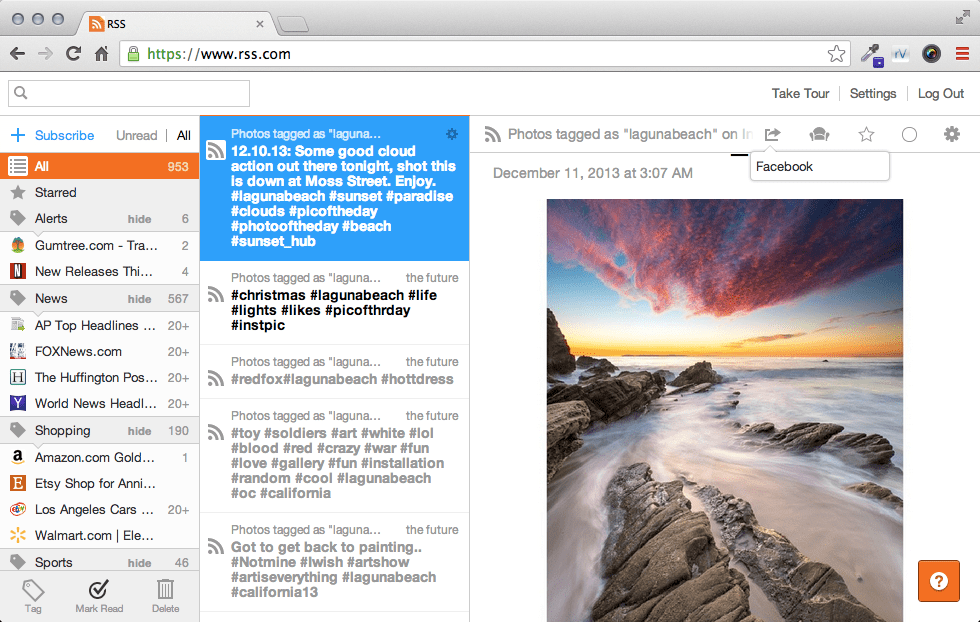Click the Delete trash icon
Screen dimensions: 980x622
pos(165,589)
